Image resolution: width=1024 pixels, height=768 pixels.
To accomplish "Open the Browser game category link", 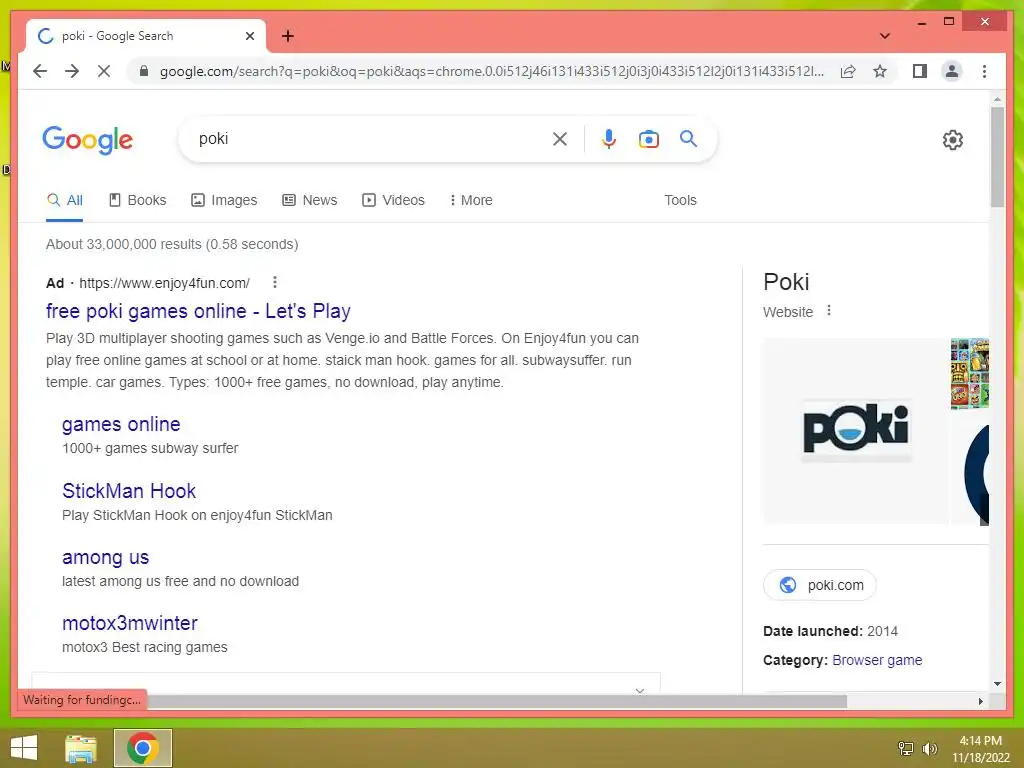I will click(877, 660).
